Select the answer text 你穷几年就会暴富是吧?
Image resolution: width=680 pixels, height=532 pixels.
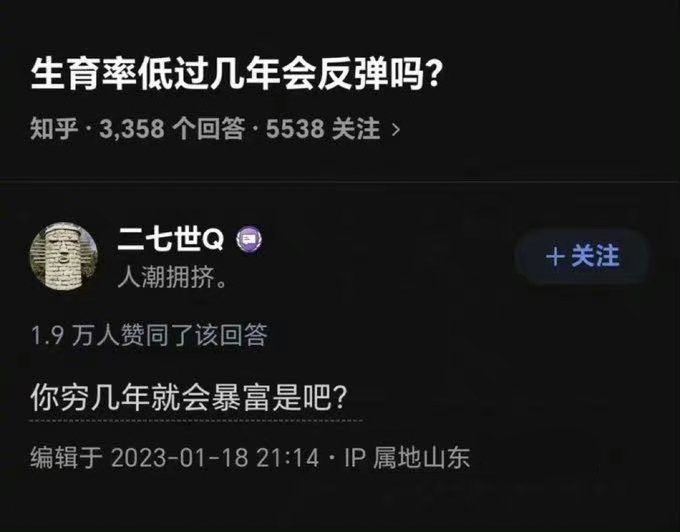pyautogui.click(x=188, y=397)
